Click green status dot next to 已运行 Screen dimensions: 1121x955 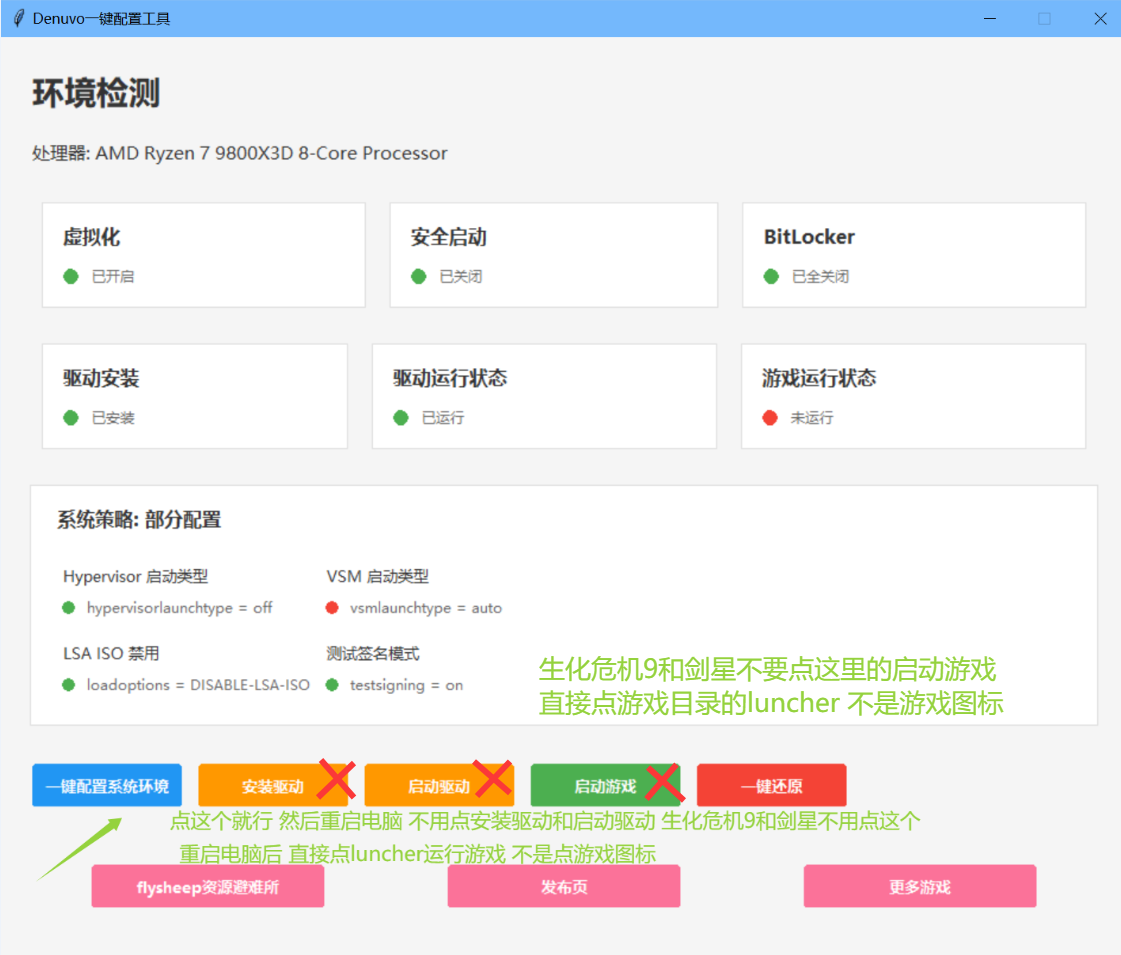click(x=401, y=418)
